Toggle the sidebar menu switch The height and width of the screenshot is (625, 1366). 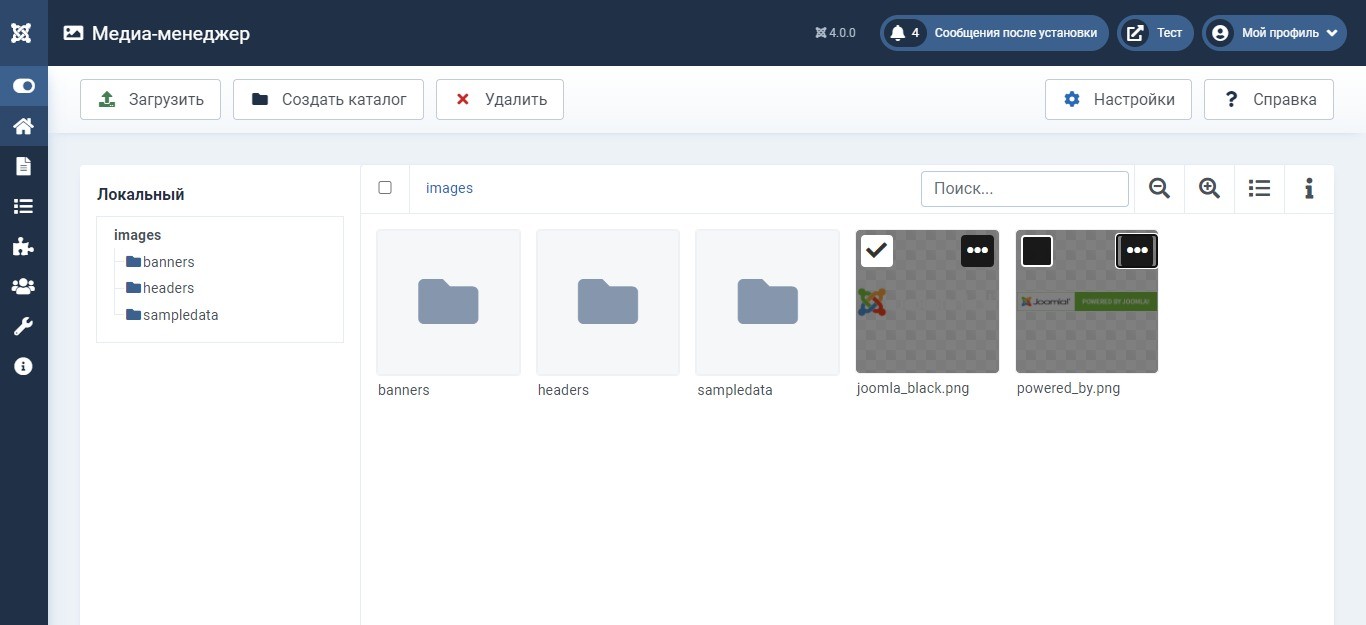pyautogui.click(x=23, y=86)
